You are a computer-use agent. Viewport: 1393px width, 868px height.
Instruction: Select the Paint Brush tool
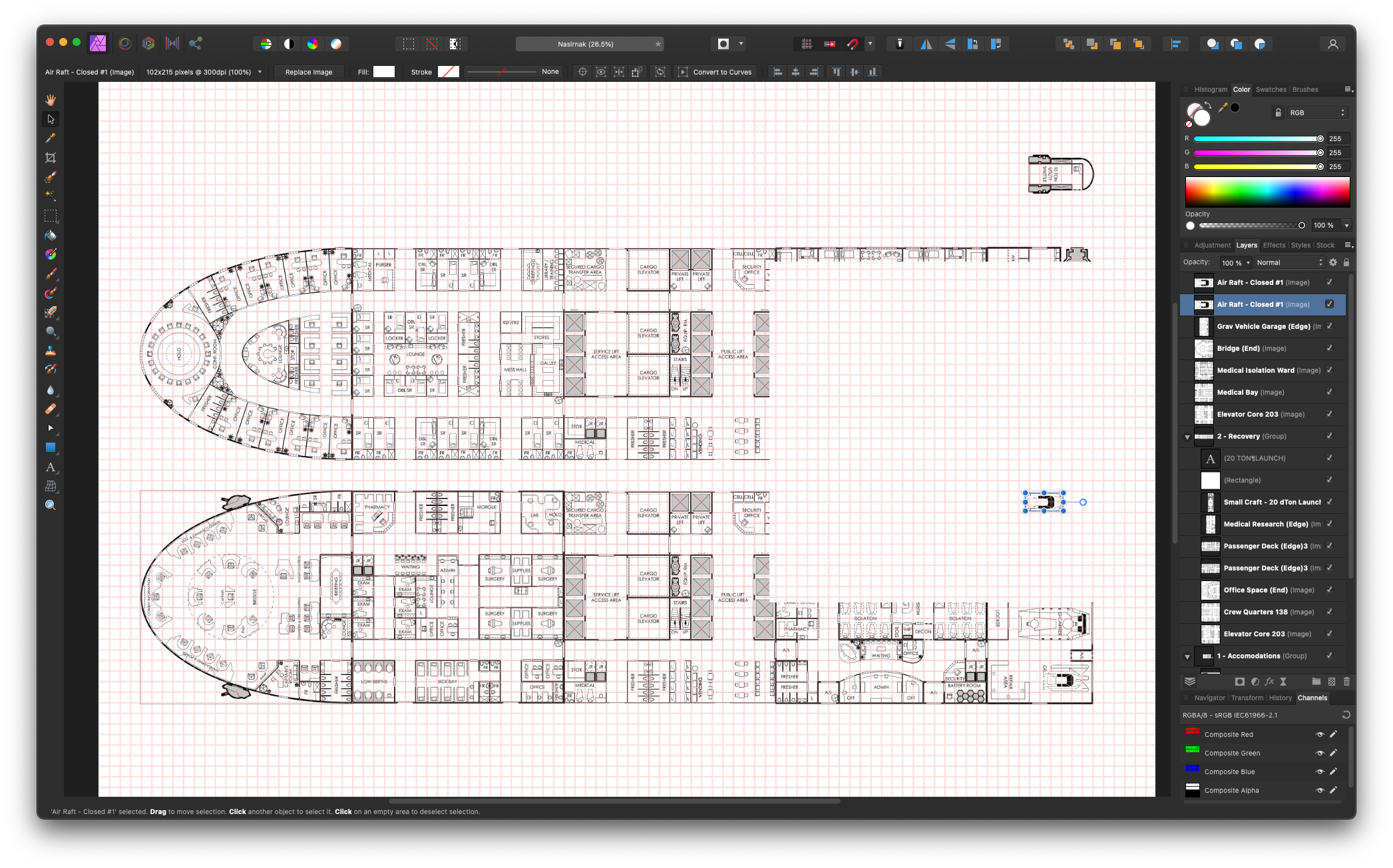(x=51, y=274)
